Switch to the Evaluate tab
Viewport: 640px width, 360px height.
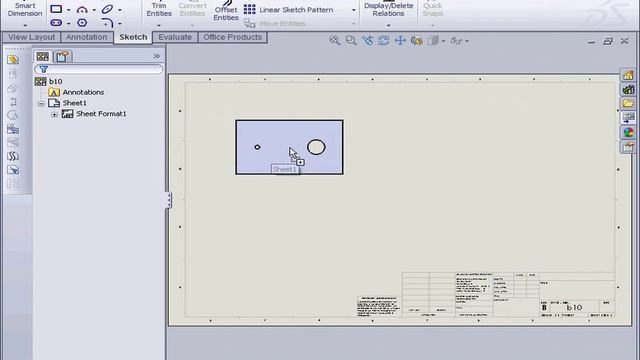(x=175, y=37)
